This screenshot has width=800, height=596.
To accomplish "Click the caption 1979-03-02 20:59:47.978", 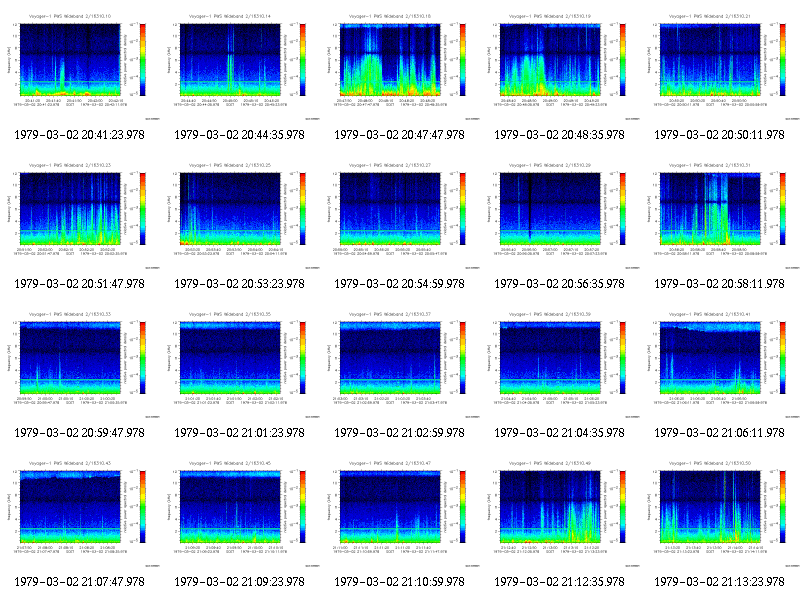I will (x=80, y=433).
